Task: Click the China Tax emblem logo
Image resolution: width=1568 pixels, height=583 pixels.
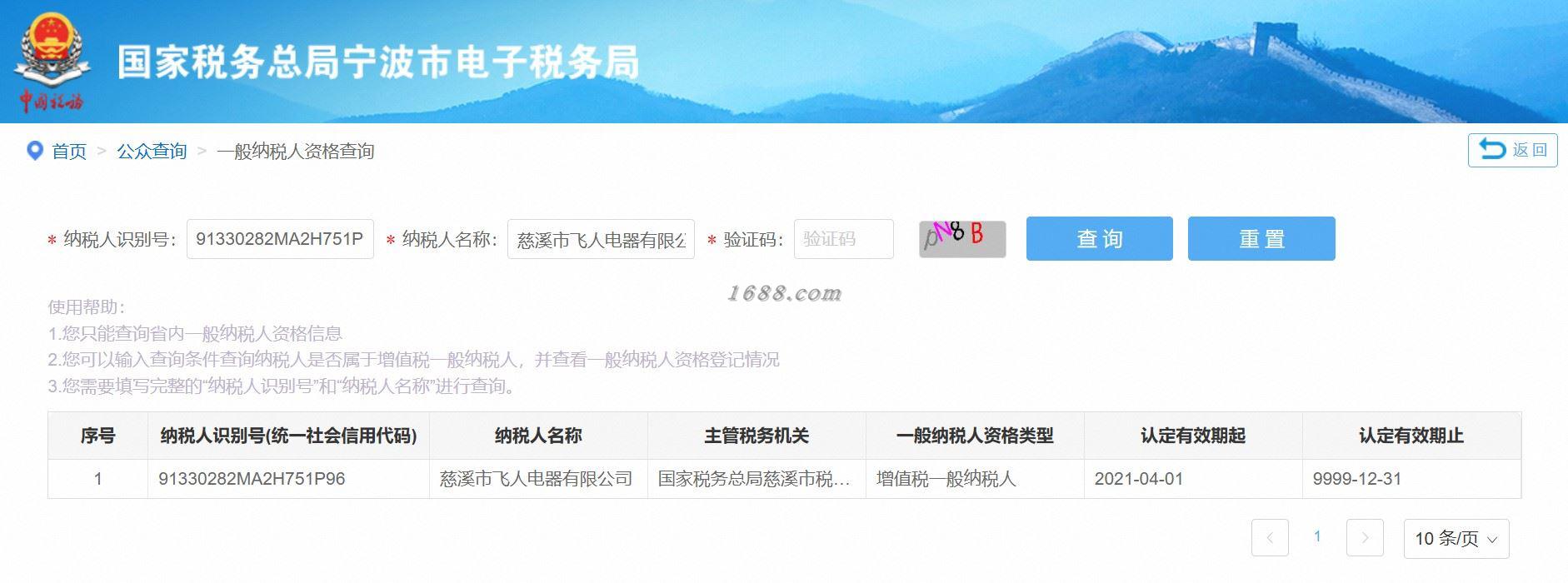Action: [52, 61]
